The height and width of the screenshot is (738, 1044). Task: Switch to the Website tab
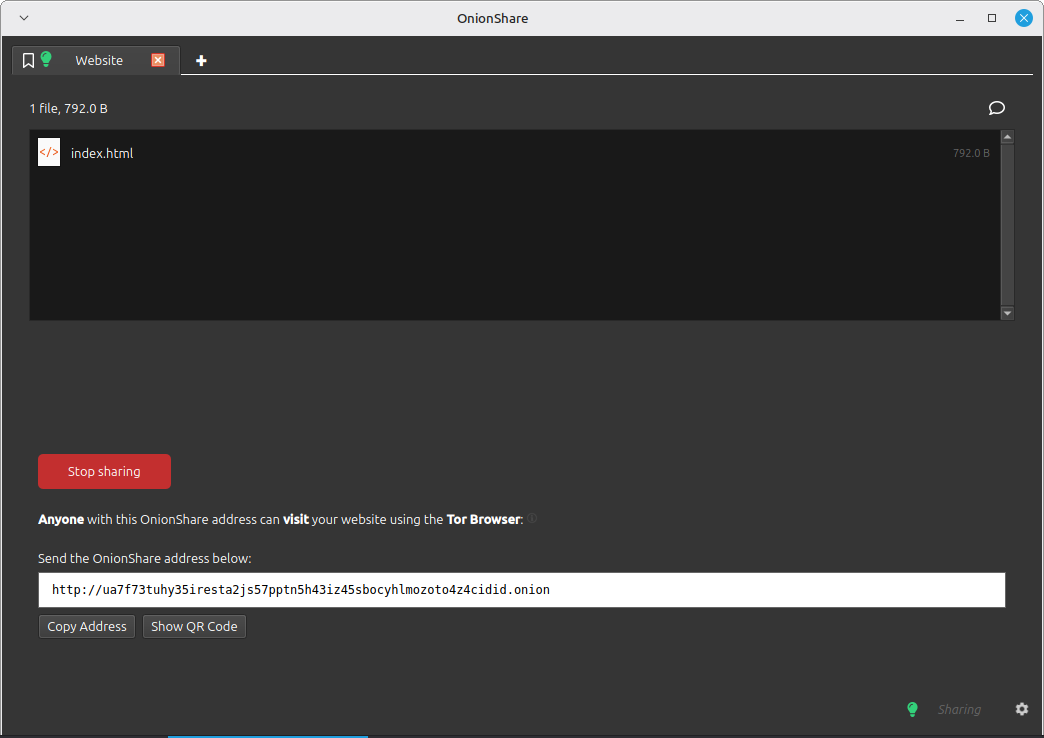(x=99, y=59)
